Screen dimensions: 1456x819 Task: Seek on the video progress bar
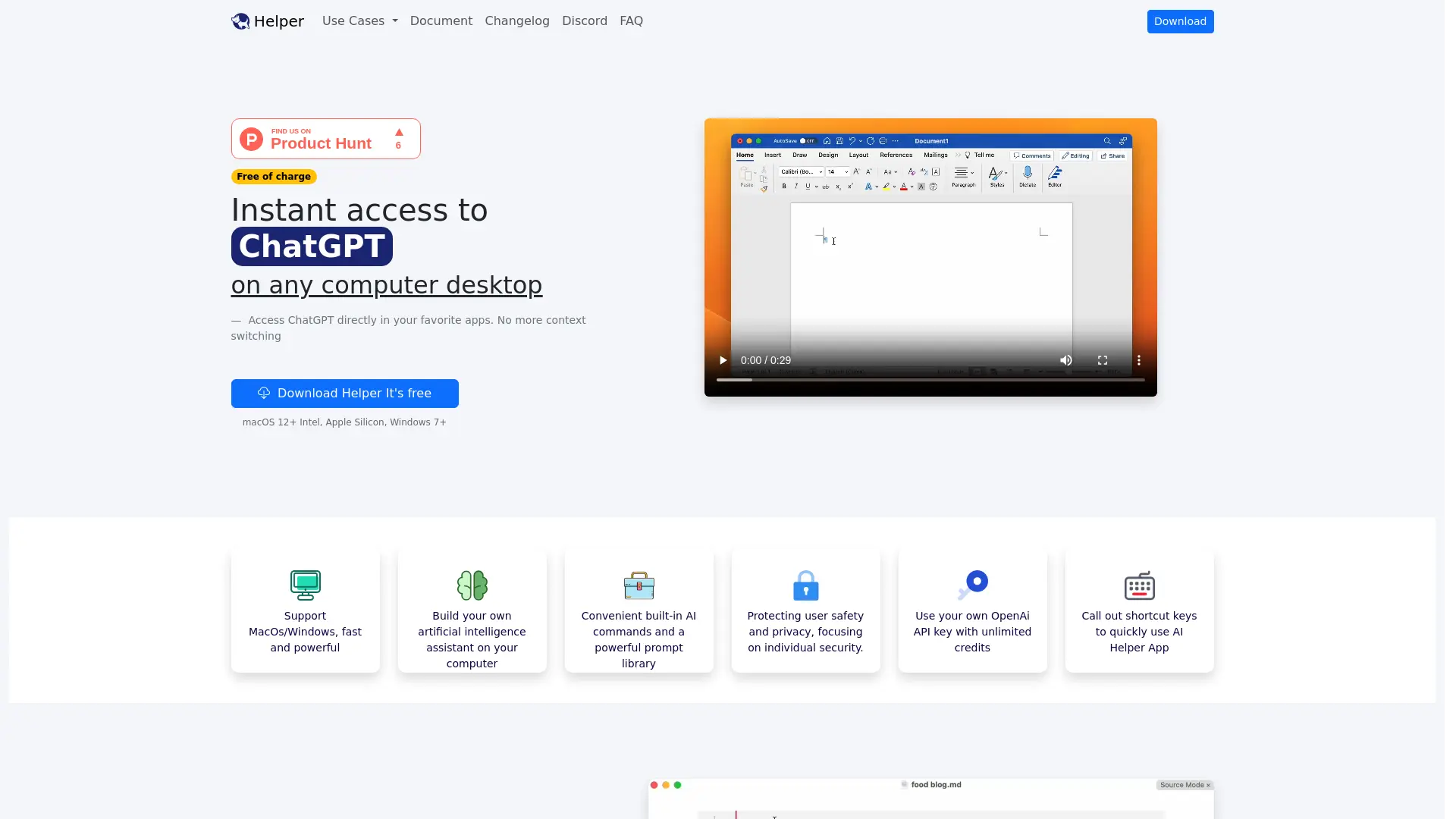point(930,380)
